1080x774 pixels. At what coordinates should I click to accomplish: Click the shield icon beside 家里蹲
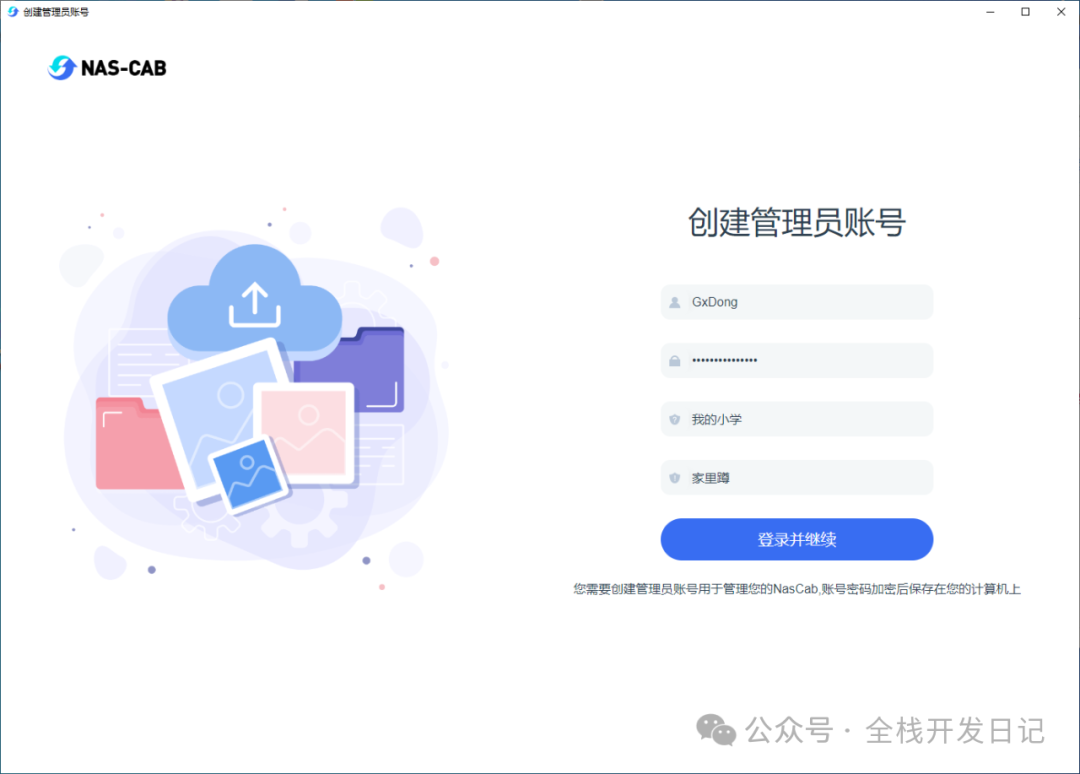pos(675,478)
